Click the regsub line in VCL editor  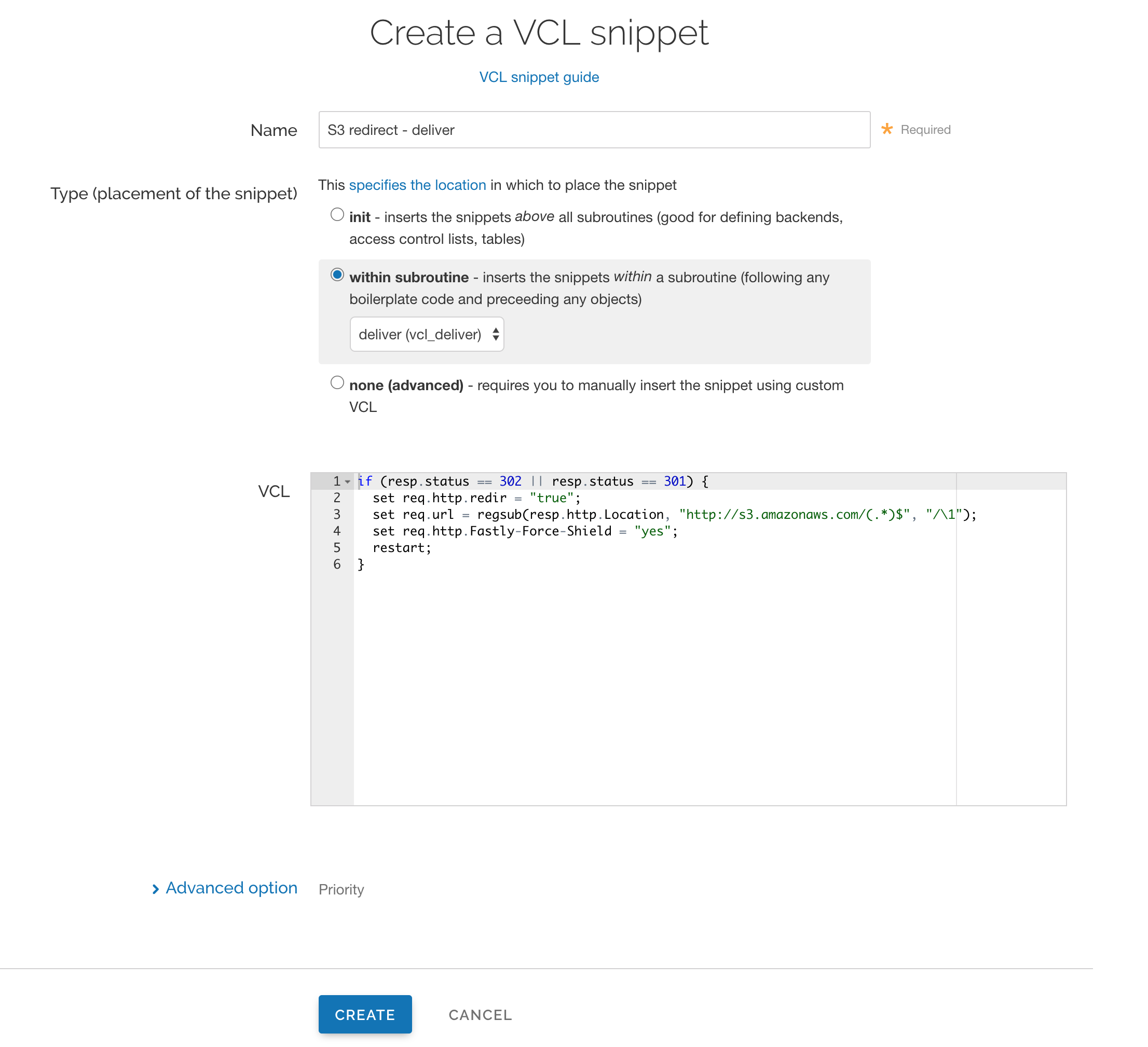[569, 515]
